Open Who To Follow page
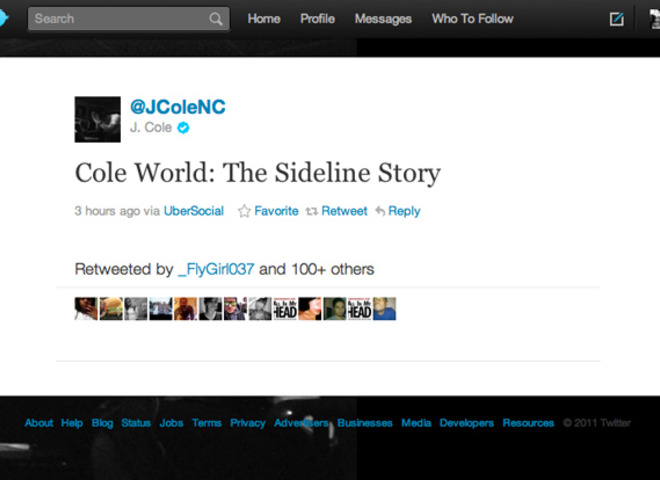Image resolution: width=660 pixels, height=480 pixels. pos(472,19)
